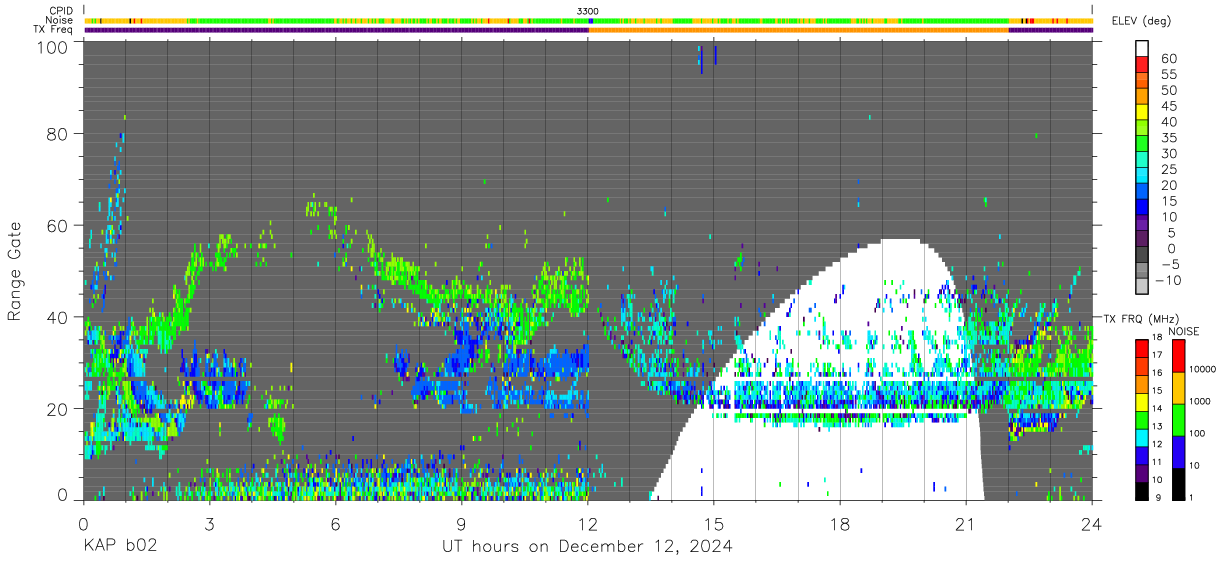Click the '3' hour tick on the x-axis
Viewport: 1228px width, 567px height.
point(209,523)
